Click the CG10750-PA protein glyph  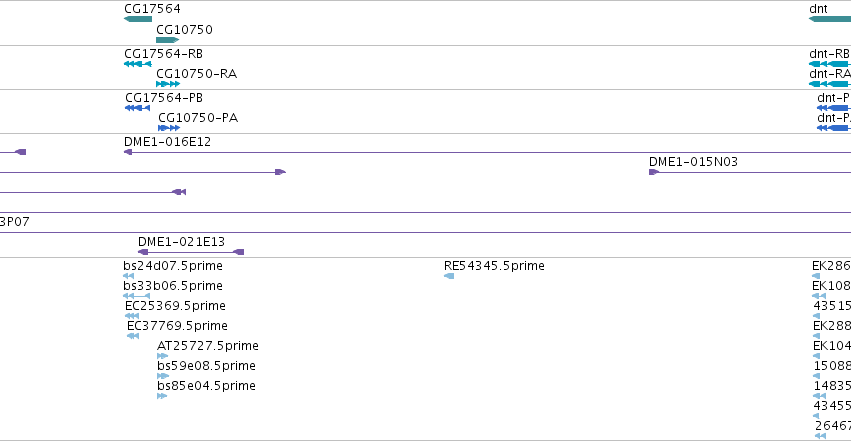tap(169, 128)
